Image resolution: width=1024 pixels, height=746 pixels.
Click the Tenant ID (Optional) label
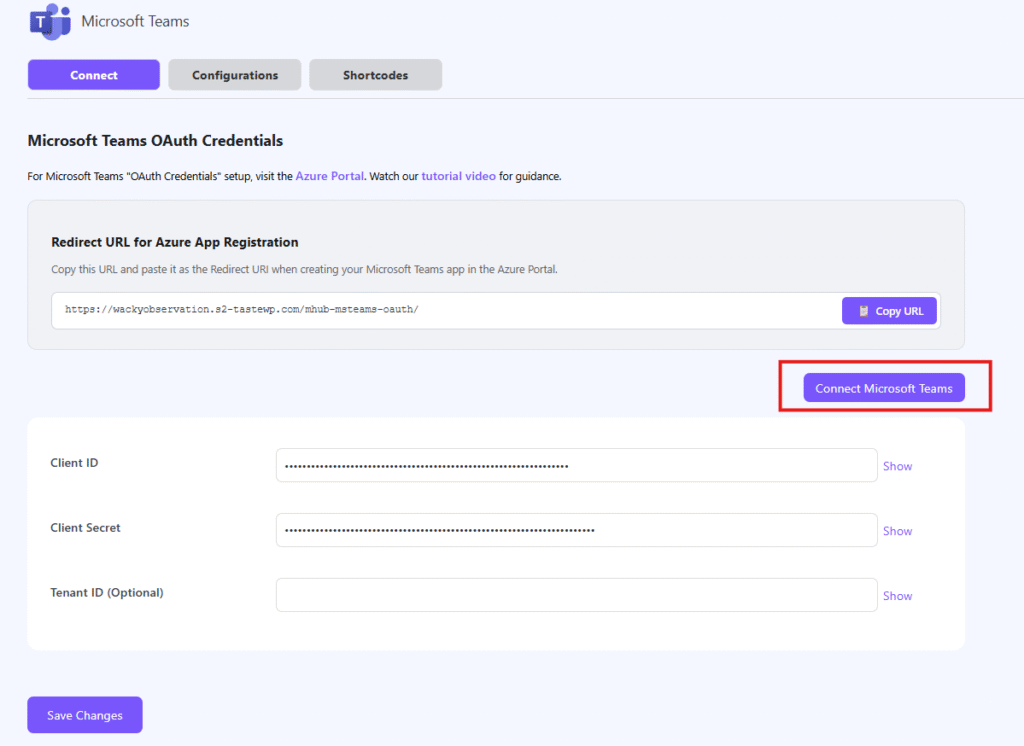(106, 593)
